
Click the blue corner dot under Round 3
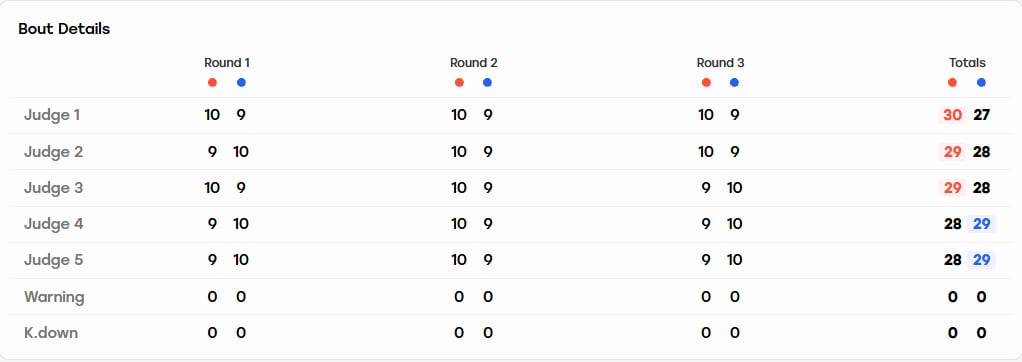tap(735, 83)
